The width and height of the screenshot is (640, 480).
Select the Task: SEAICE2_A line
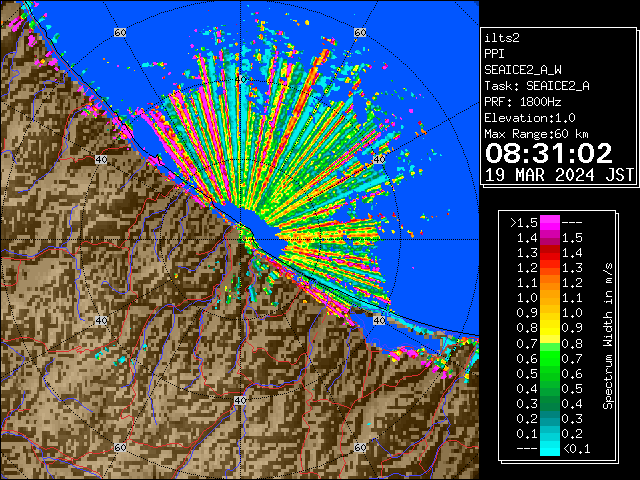coord(537,86)
